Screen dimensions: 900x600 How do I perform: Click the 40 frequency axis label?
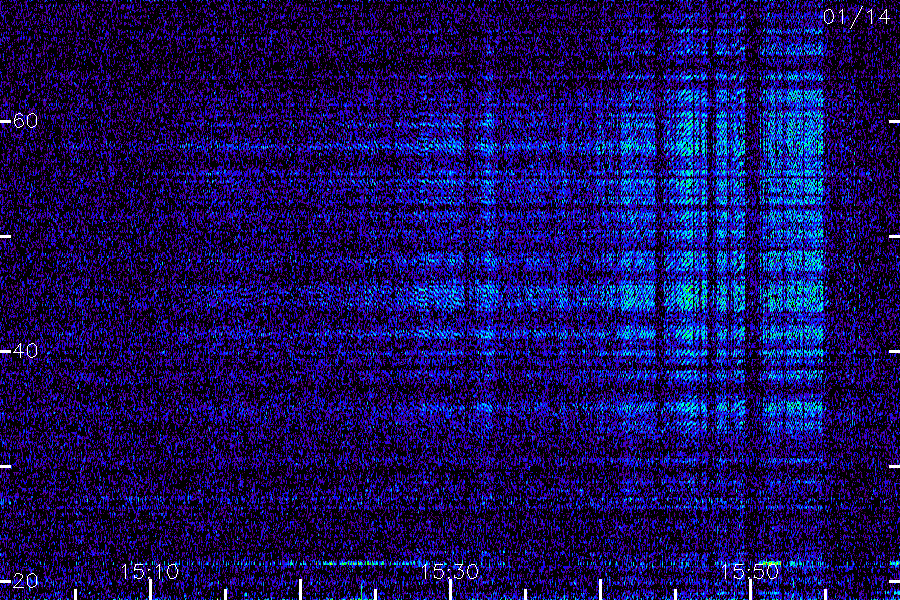25,350
